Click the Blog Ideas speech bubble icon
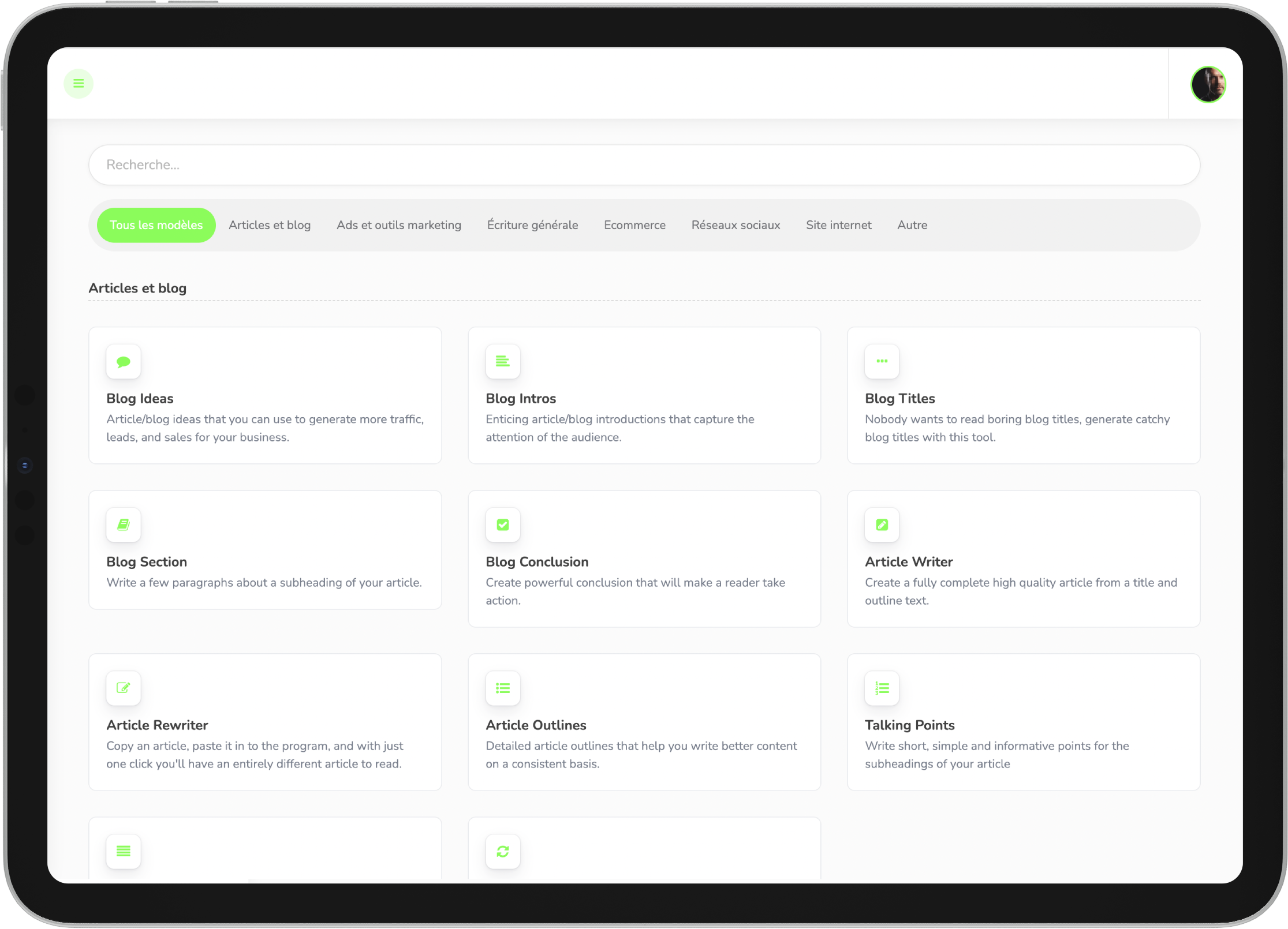This screenshot has width=1288, height=929. (x=124, y=362)
